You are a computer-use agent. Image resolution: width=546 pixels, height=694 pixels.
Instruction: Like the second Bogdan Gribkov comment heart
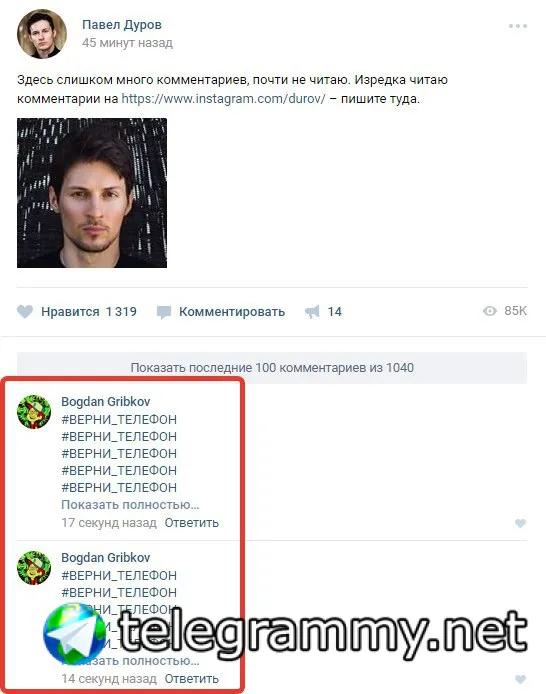coord(520,679)
